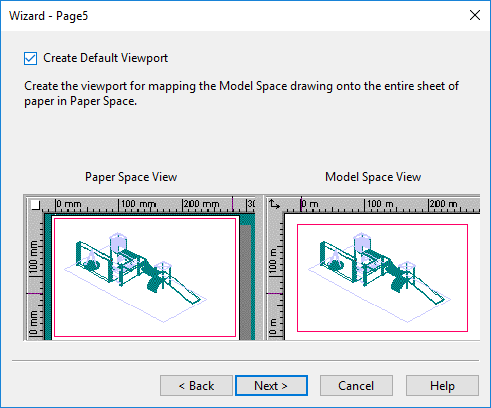Click the 100 mm label on Paper Space vertical ruler
Screen dimensions: 491x408
click(34, 258)
